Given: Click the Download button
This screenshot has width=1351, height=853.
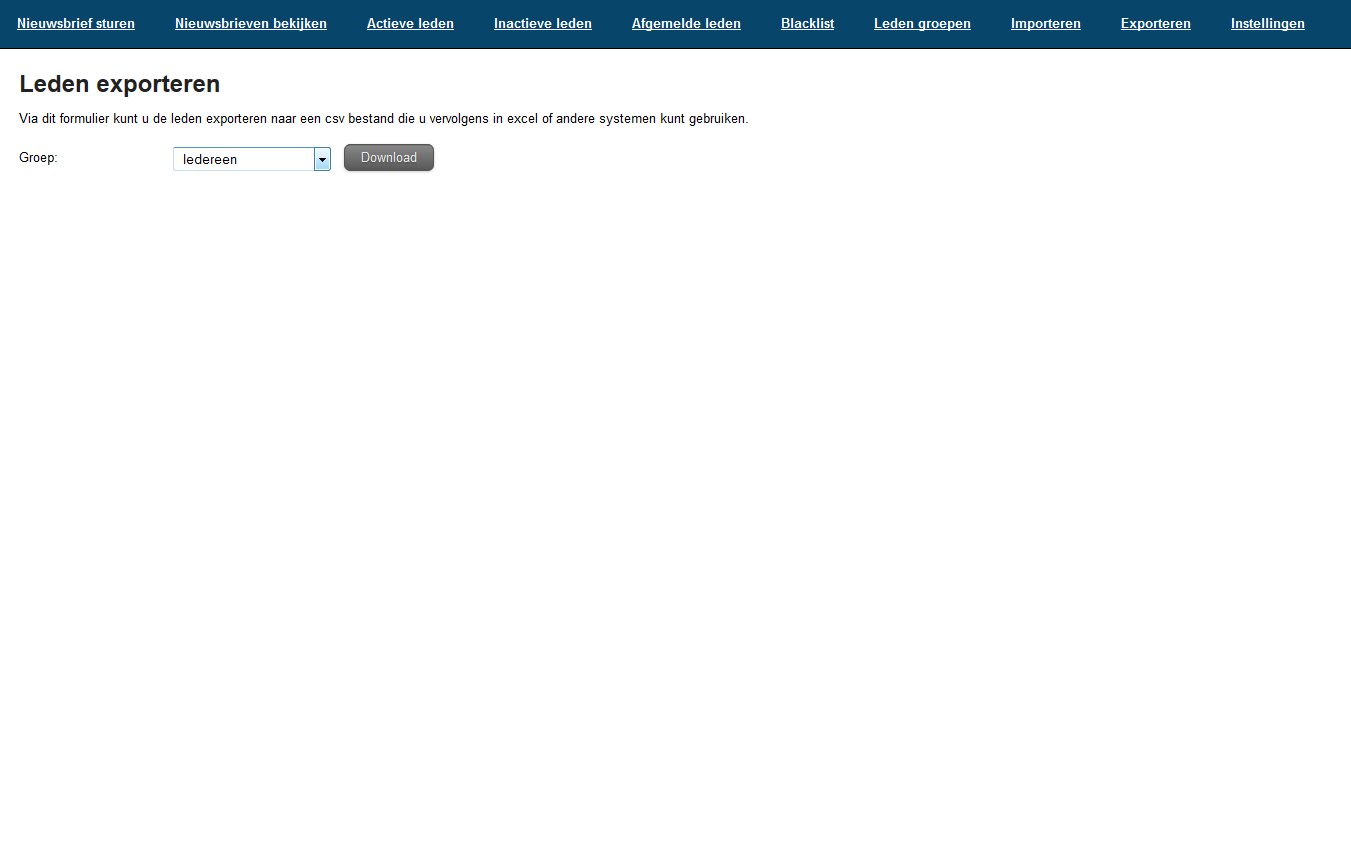Looking at the screenshot, I should pyautogui.click(x=388, y=158).
